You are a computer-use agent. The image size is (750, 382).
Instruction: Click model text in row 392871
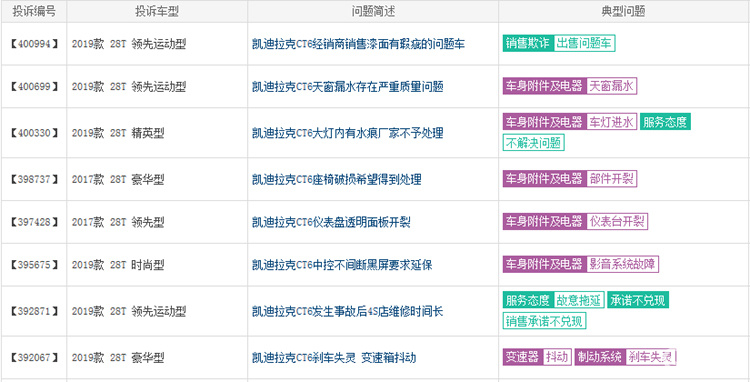tap(129, 312)
